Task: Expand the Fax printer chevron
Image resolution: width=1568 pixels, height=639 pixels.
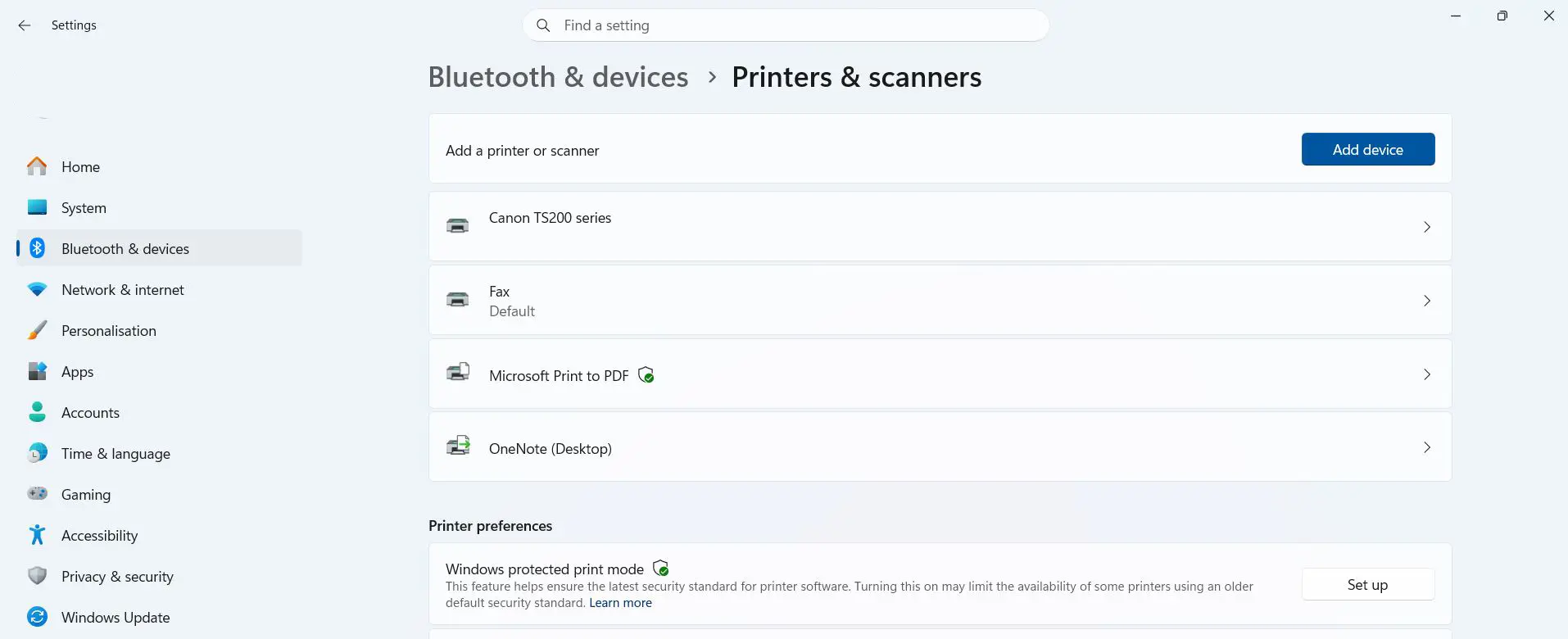Action: 1427,301
